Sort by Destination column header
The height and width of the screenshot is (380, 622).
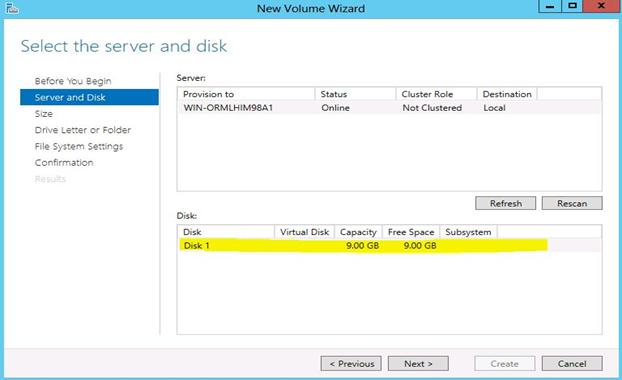[x=507, y=94]
